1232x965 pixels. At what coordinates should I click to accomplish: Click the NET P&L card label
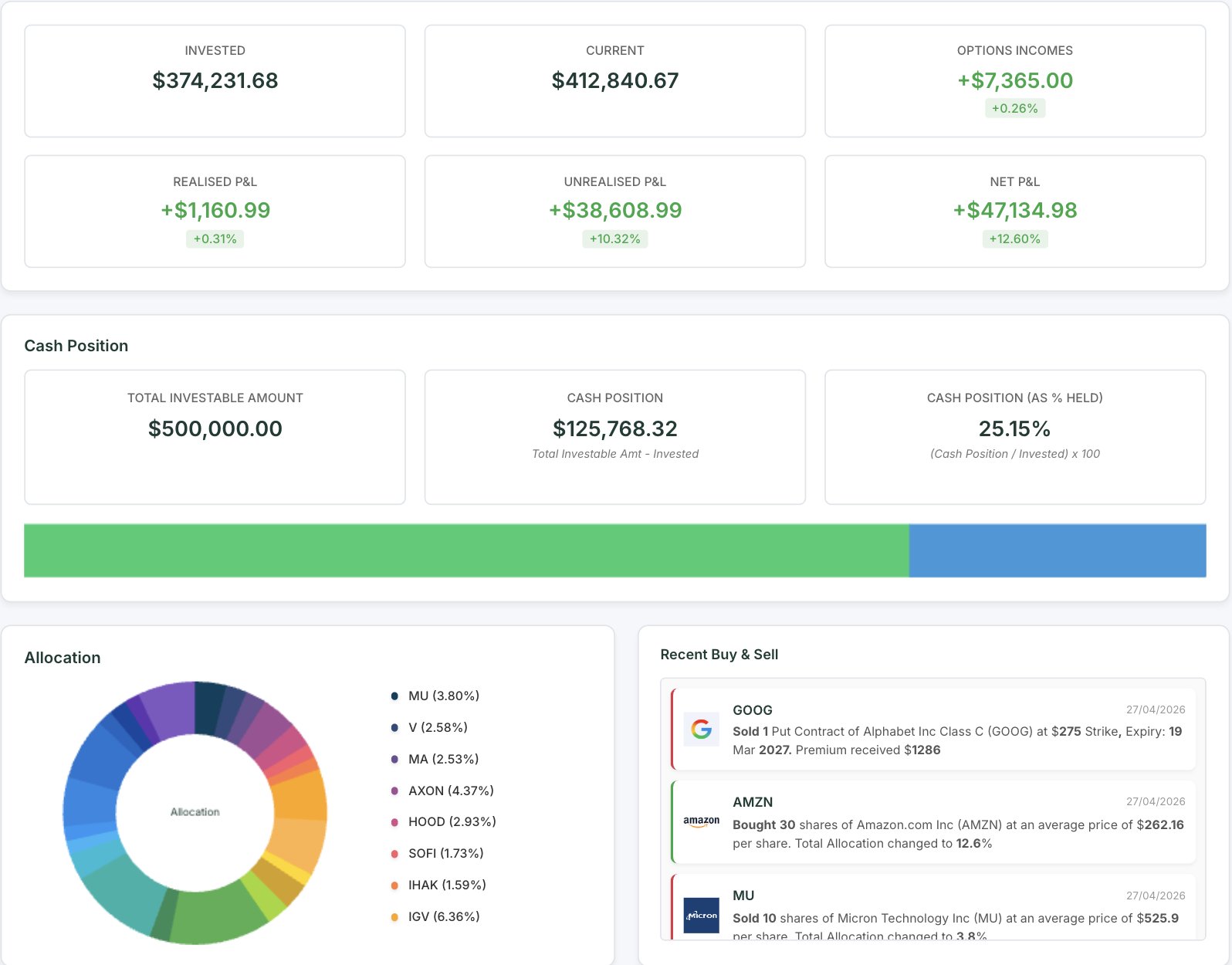[1015, 181]
